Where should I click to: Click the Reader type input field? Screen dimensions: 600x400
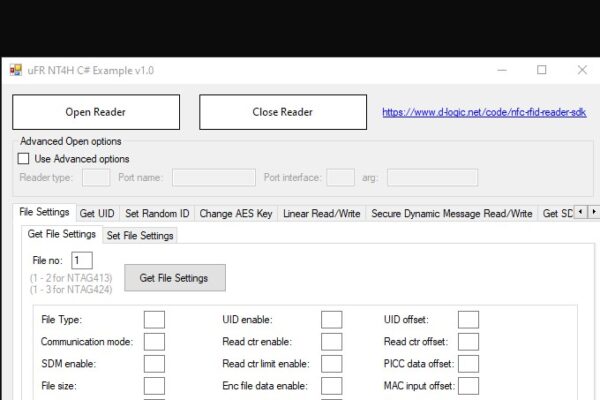click(96, 178)
